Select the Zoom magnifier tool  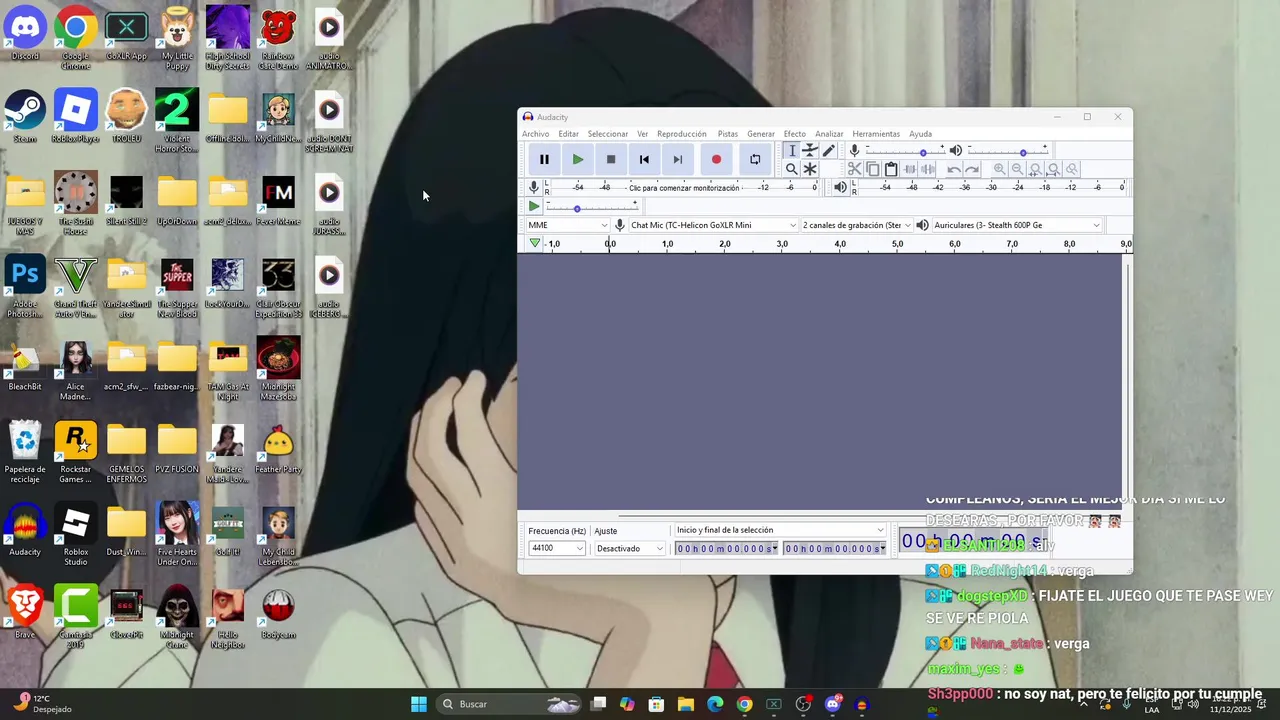(x=791, y=169)
